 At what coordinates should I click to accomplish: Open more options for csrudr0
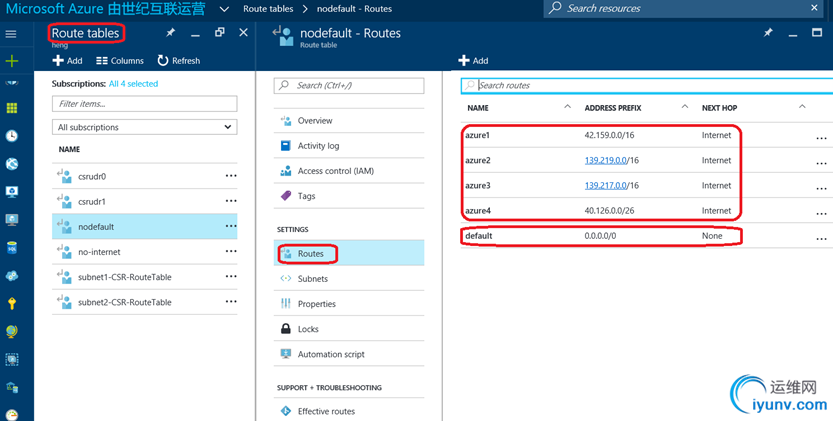pyautogui.click(x=231, y=176)
